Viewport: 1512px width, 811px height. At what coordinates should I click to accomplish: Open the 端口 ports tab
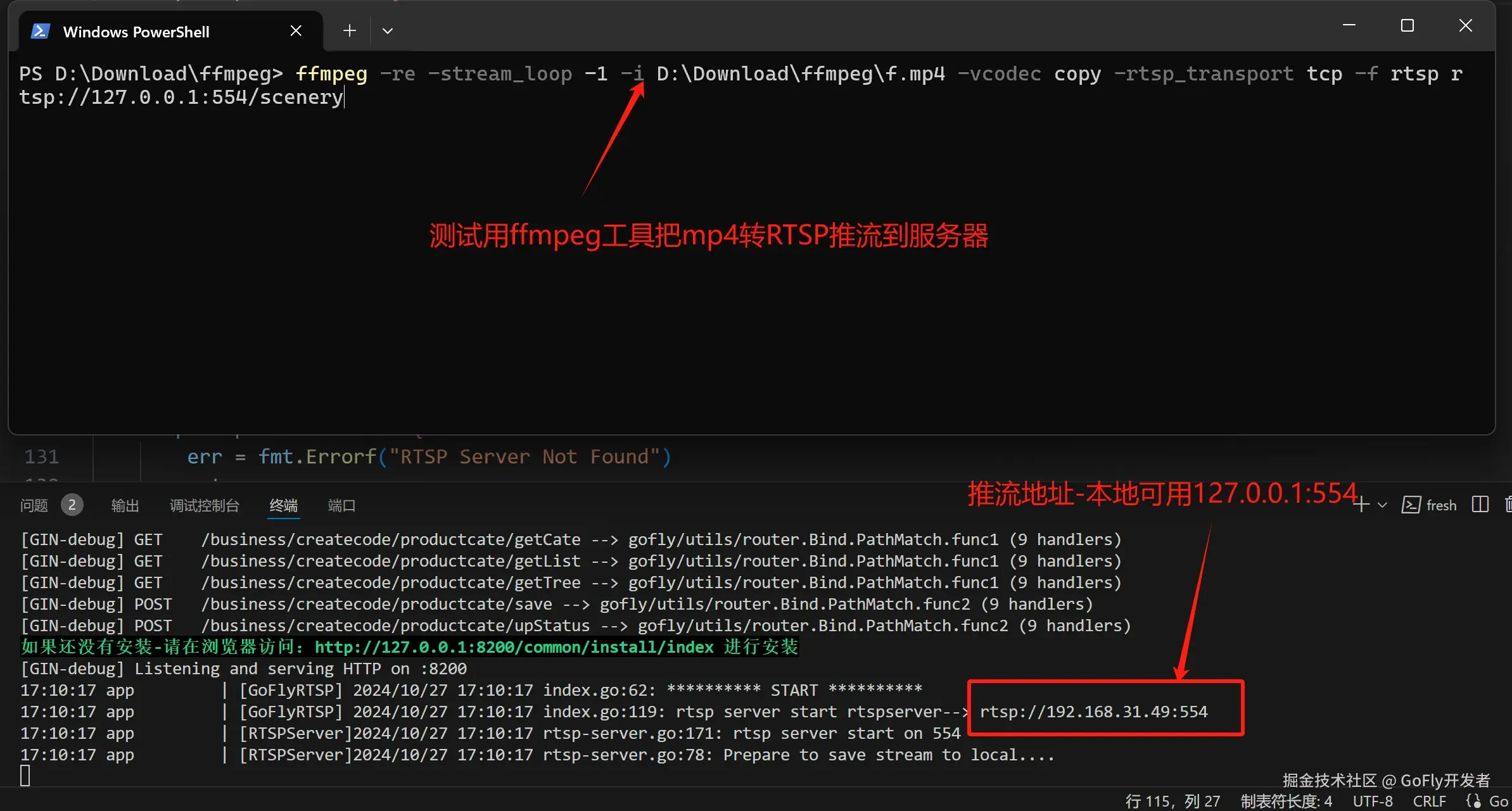click(342, 505)
